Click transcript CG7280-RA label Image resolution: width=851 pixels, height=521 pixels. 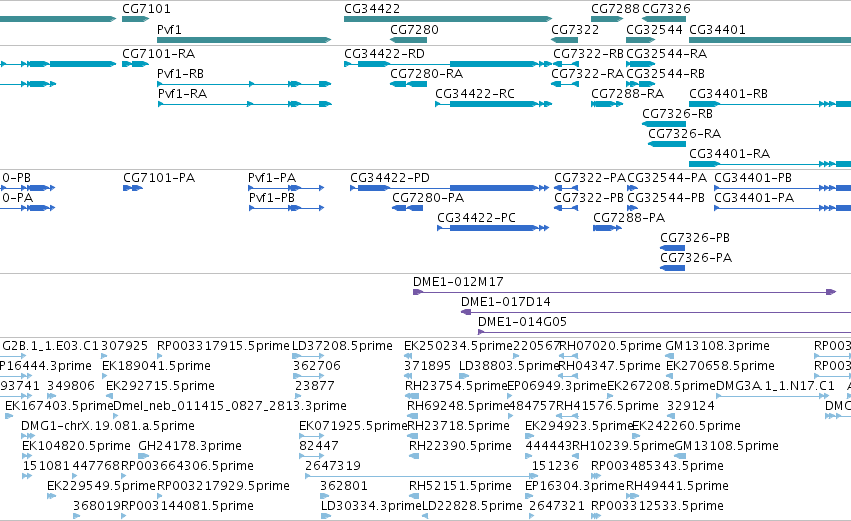pos(427,74)
